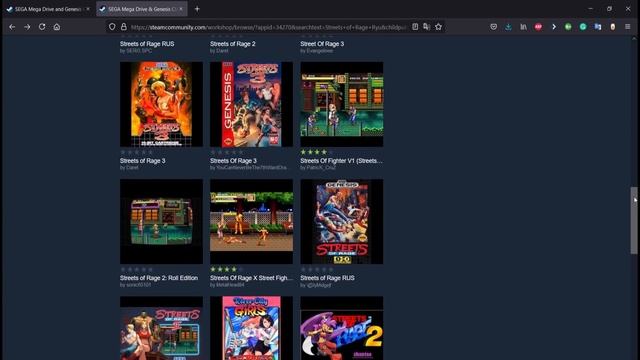The width and height of the screenshot is (640, 360).
Task: Open Streets Of Fighter V1 gameplay thumbnail
Action: [x=342, y=104]
